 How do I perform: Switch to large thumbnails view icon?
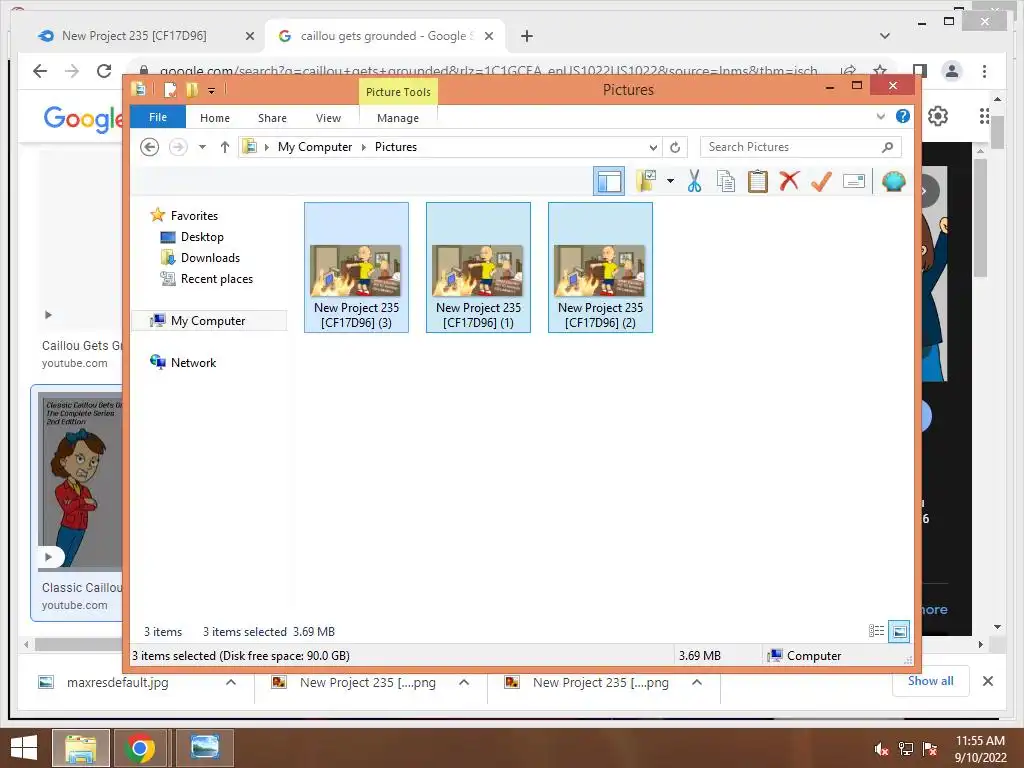(x=899, y=631)
